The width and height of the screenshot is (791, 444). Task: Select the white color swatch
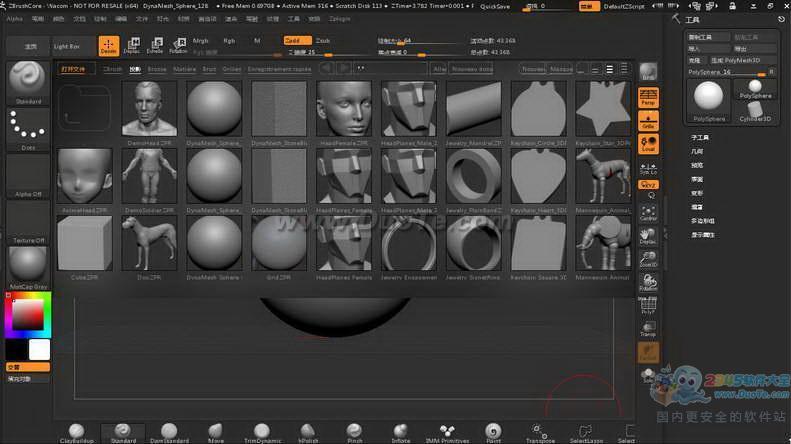tap(39, 350)
